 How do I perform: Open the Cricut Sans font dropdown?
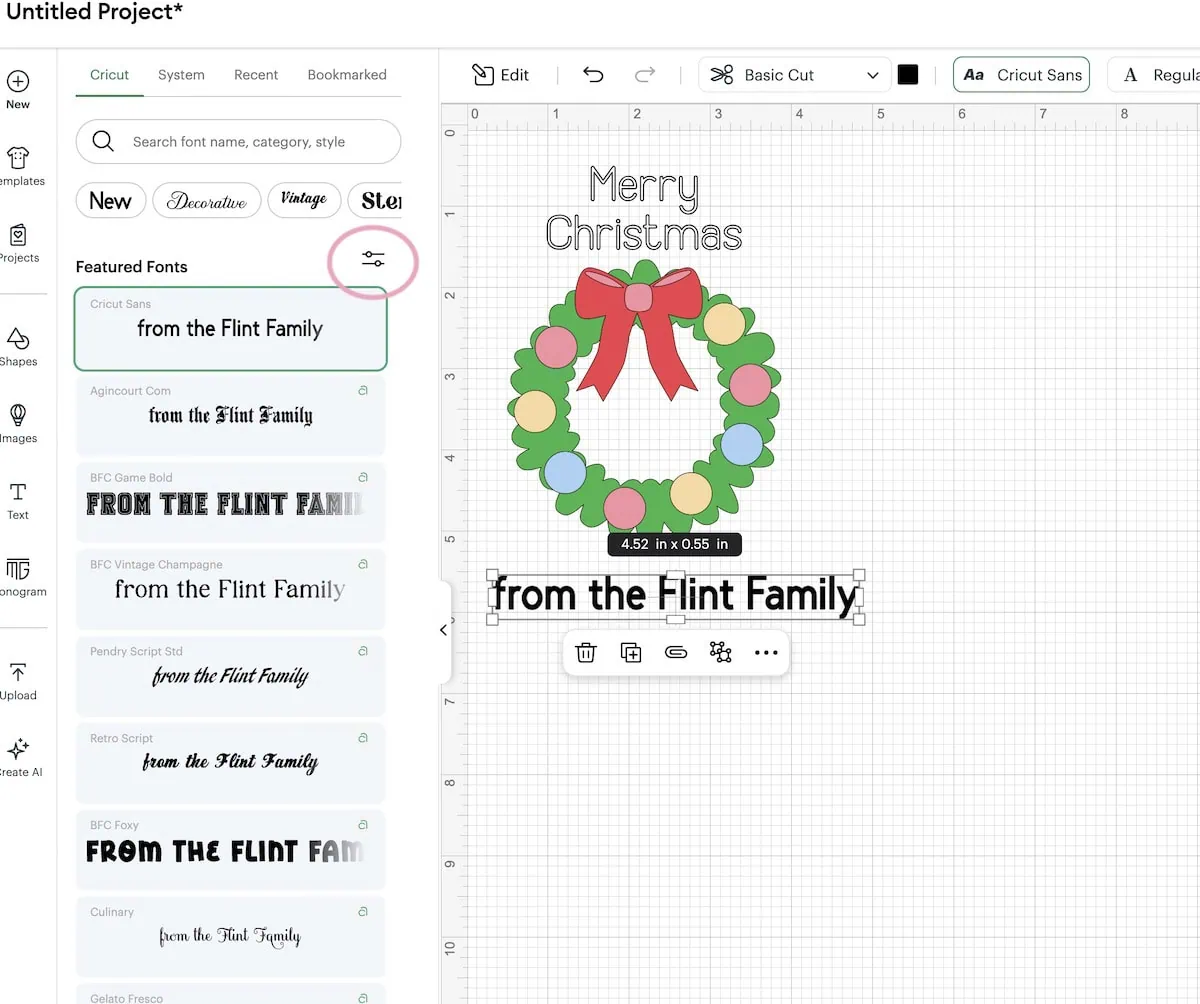pos(1021,74)
